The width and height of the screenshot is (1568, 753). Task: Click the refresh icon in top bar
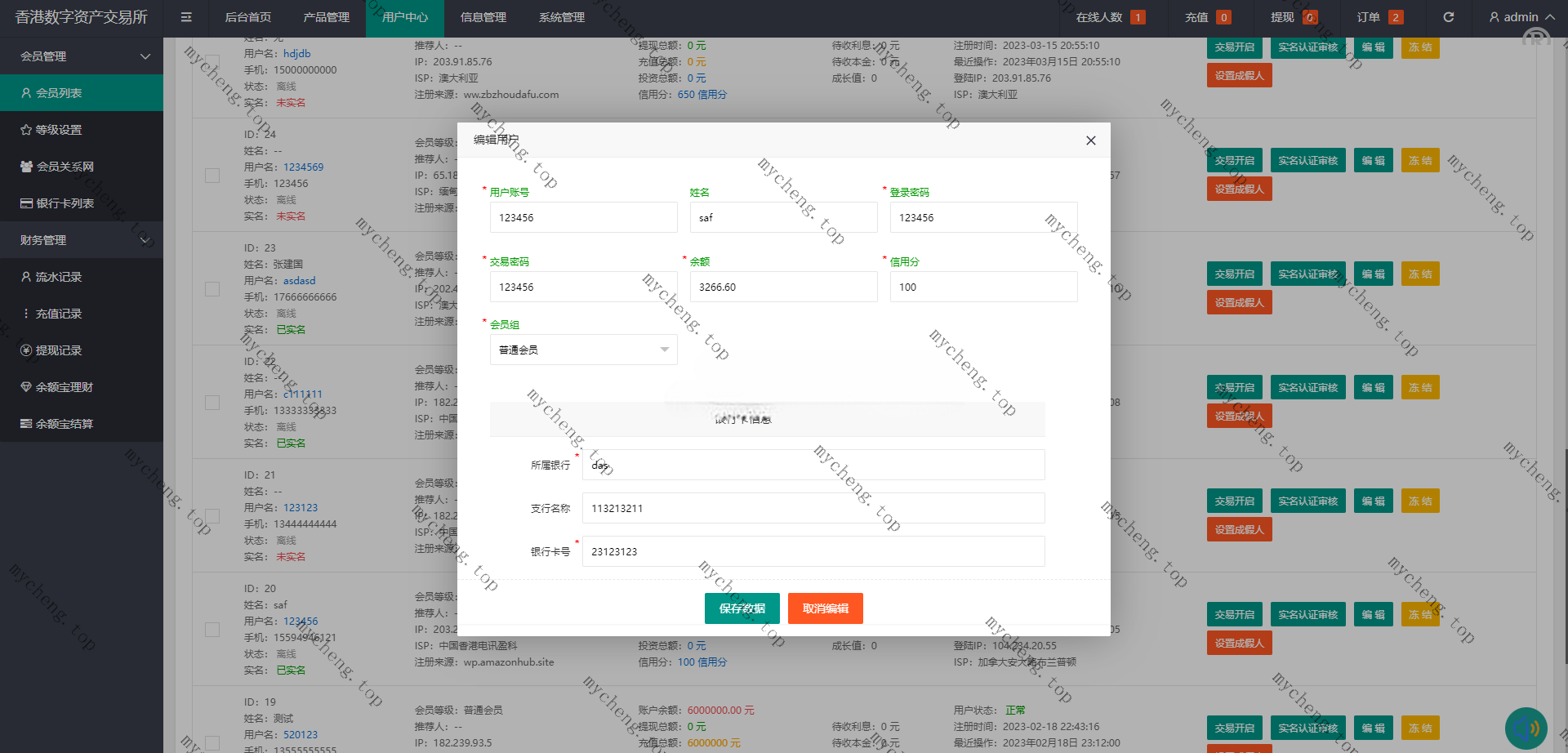[1448, 17]
